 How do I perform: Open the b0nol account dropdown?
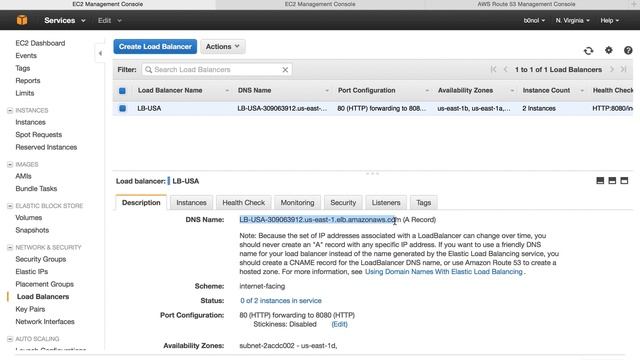(534, 20)
